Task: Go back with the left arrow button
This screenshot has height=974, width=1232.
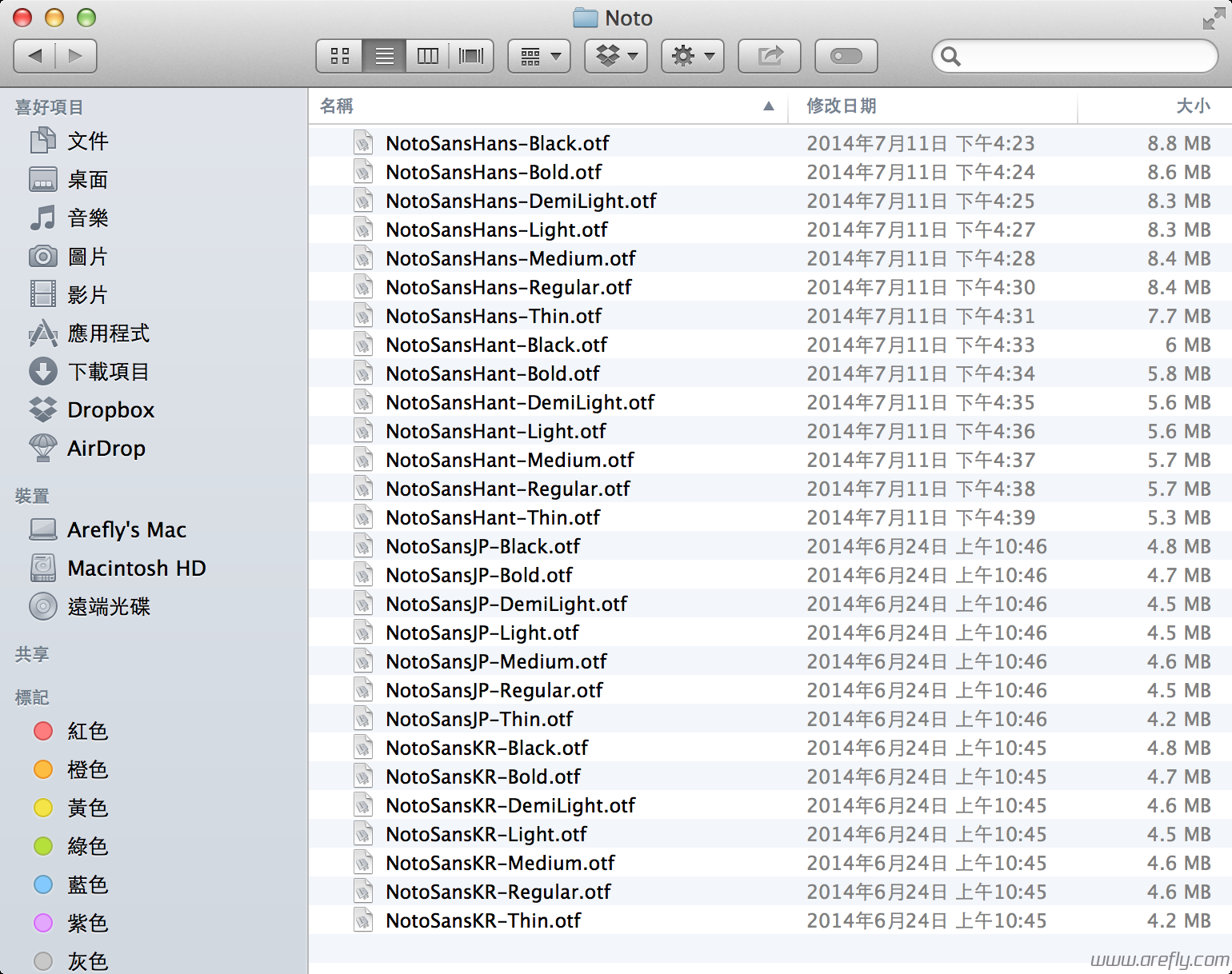Action: point(34,56)
